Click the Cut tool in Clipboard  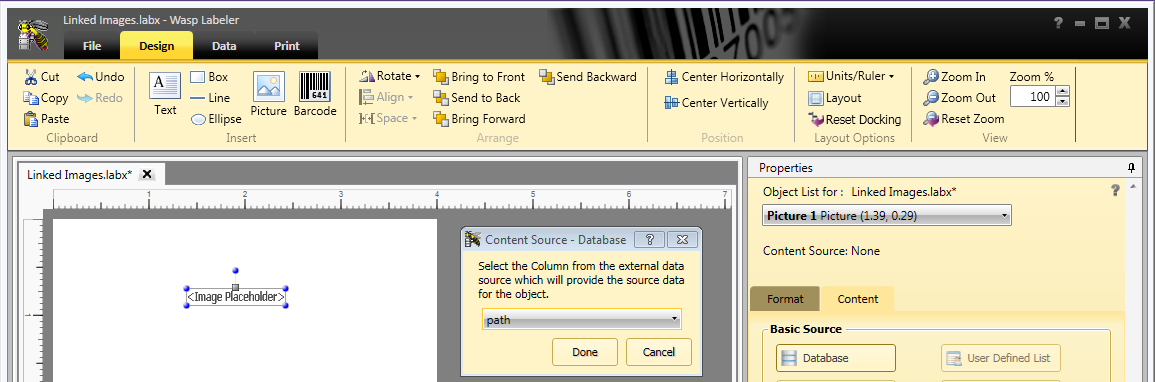[x=42, y=77]
